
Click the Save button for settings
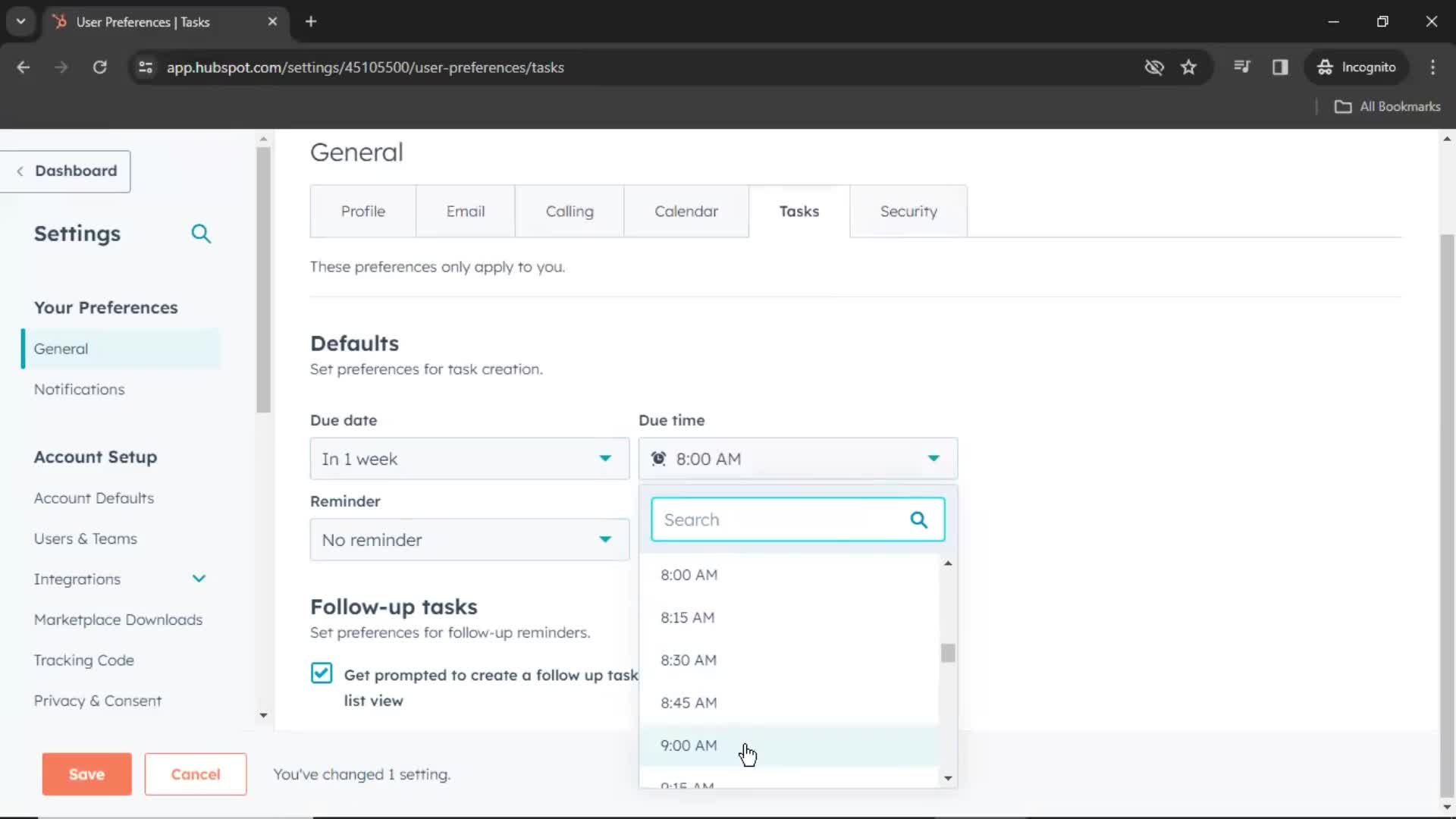[x=86, y=774]
